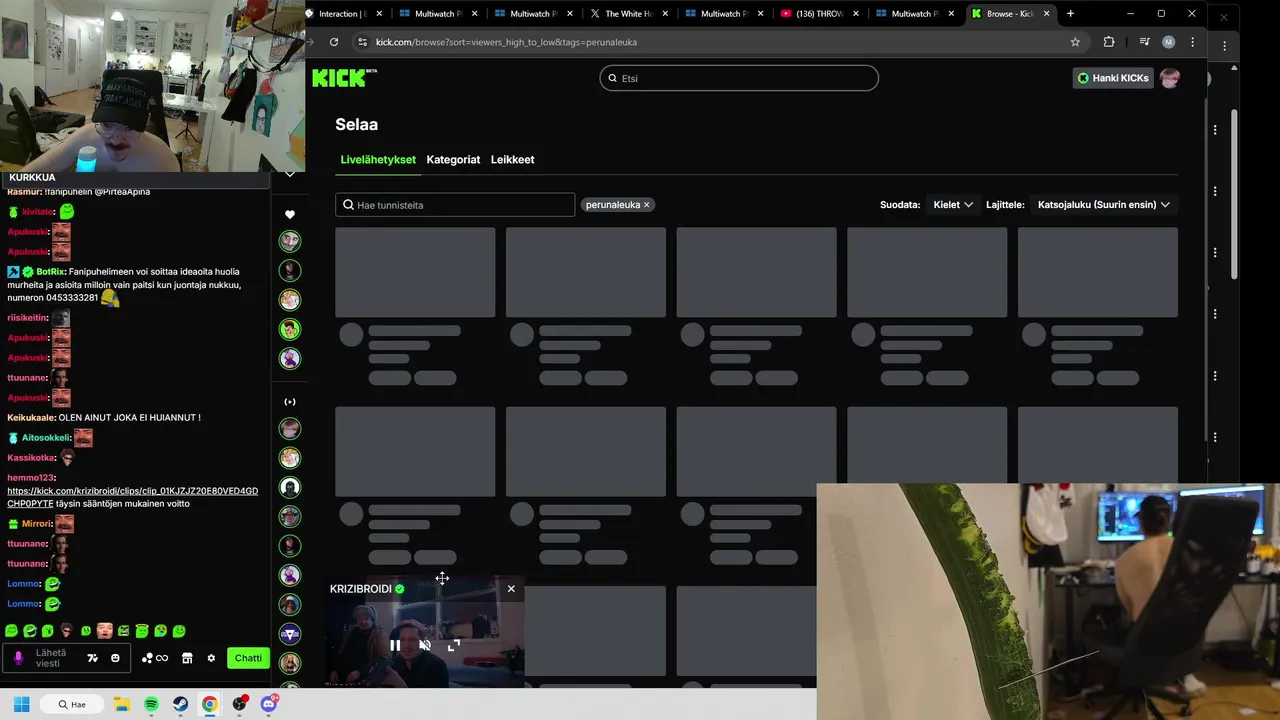Remove the perunaleuka tag filter
The width and height of the screenshot is (1280, 720).
click(x=646, y=205)
